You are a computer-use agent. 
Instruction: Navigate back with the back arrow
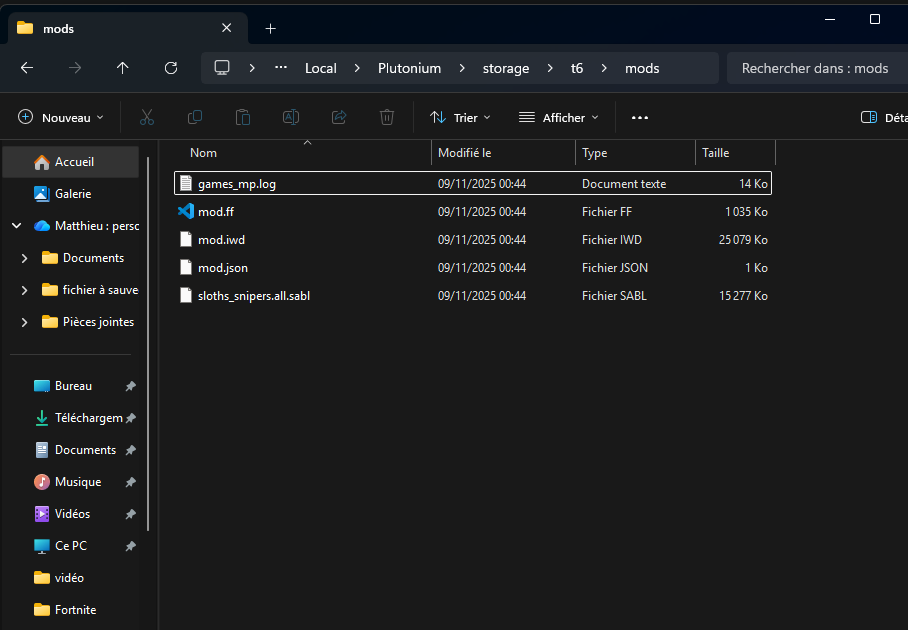(27, 68)
